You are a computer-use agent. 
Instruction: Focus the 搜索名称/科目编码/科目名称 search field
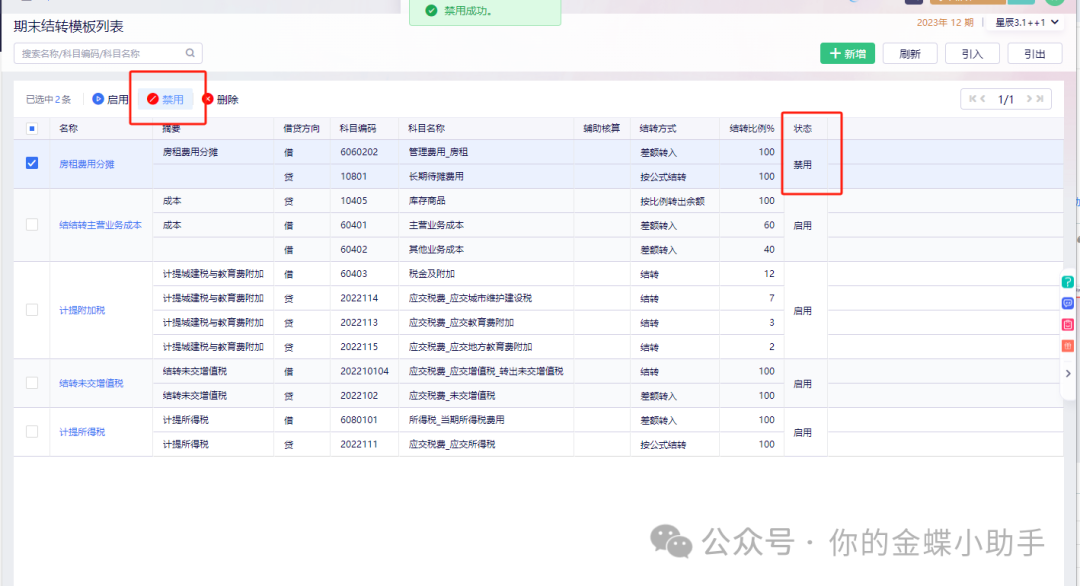pos(100,54)
